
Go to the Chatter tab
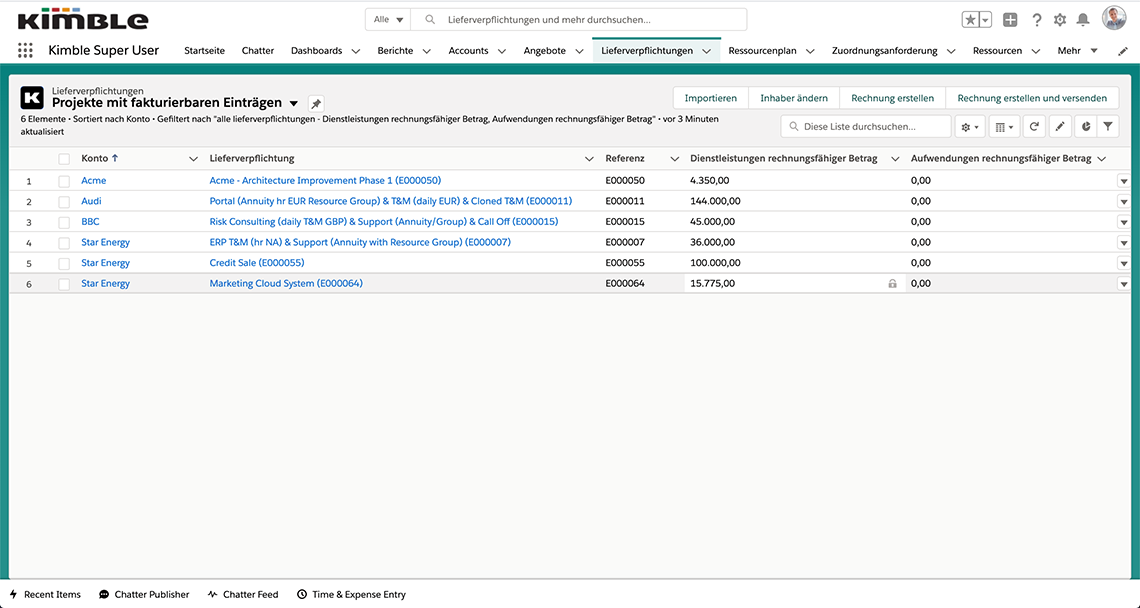click(258, 51)
